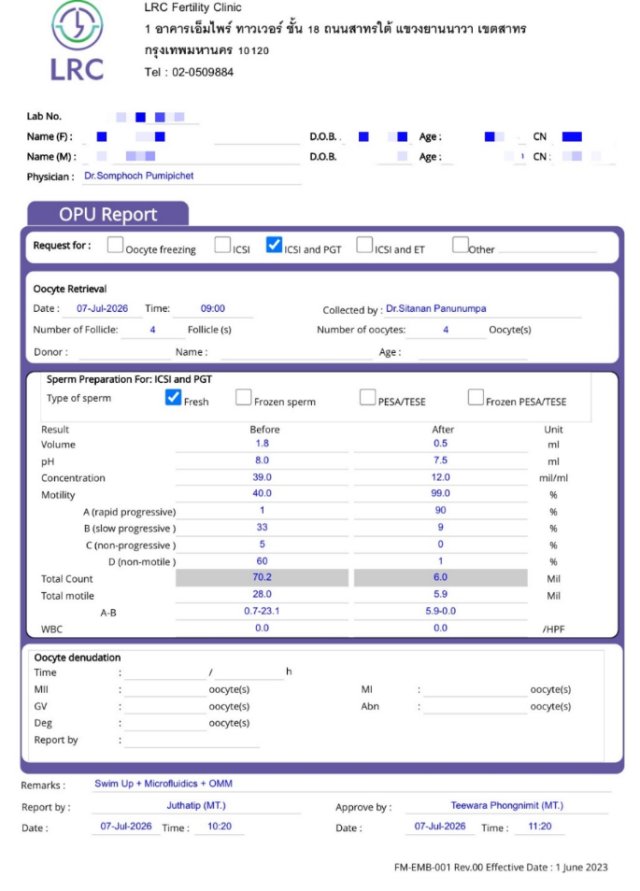Click Motility After value 99.0

tap(440, 494)
